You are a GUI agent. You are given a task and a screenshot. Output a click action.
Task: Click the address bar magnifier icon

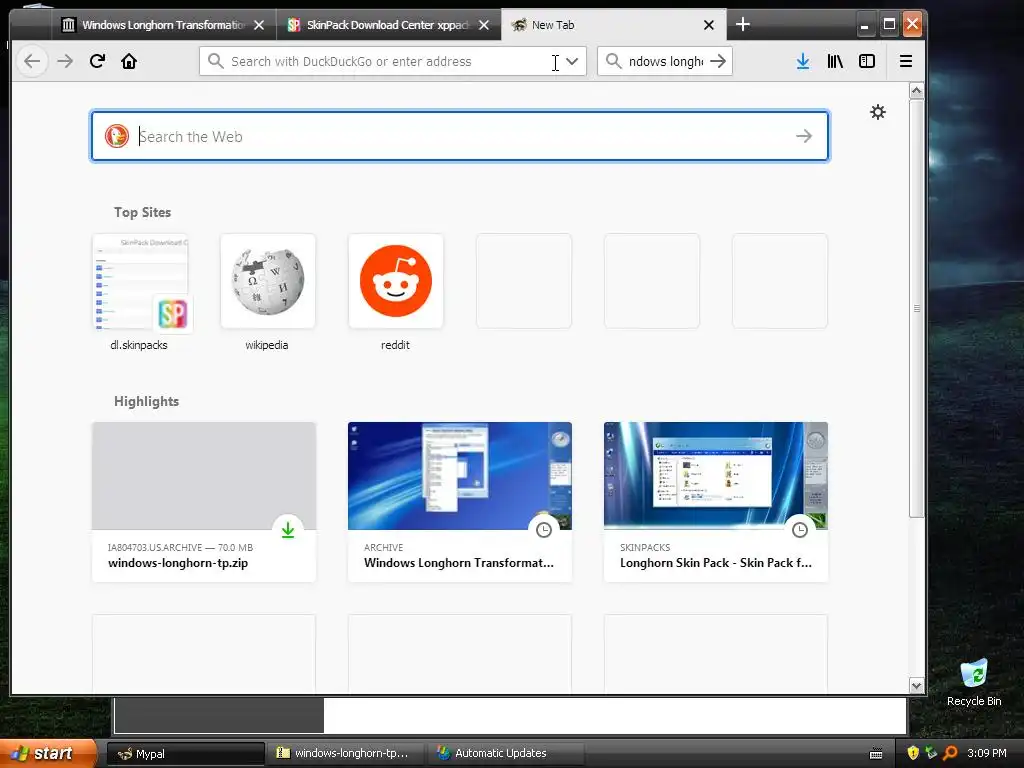coord(216,61)
